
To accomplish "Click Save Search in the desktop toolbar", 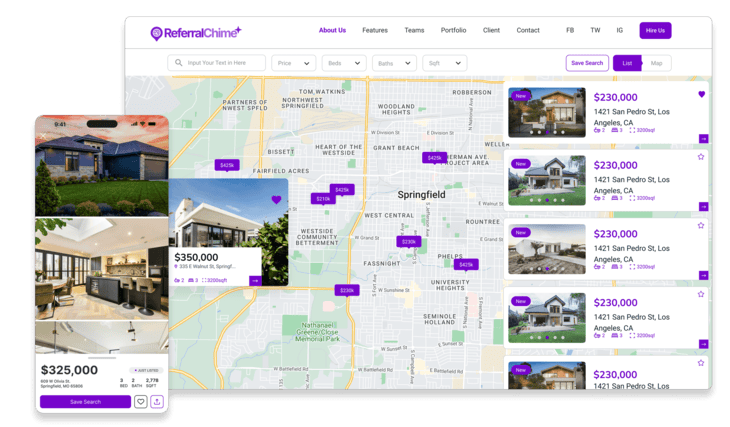I will [587, 63].
